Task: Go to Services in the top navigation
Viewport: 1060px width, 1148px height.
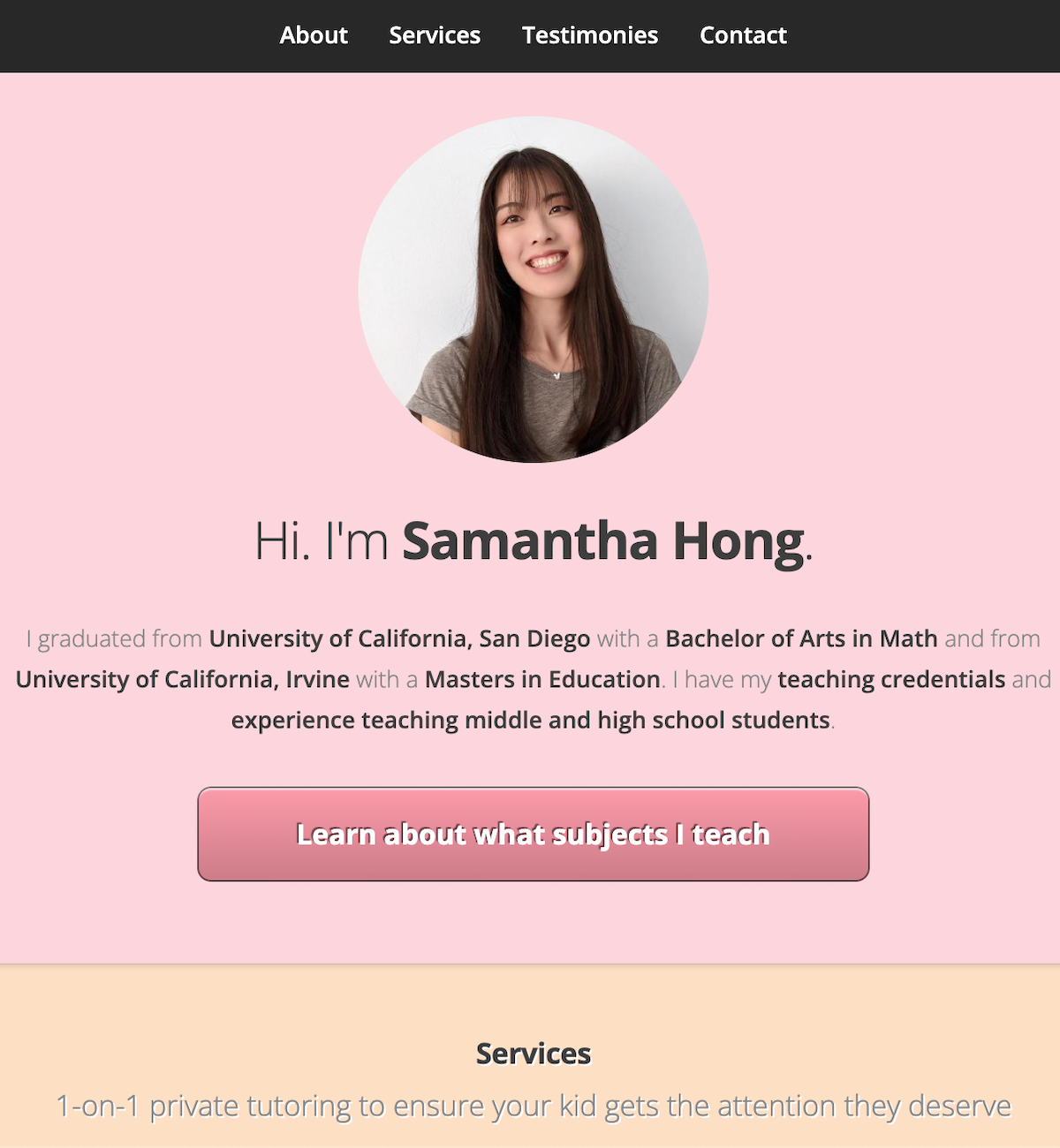Action: pyautogui.click(x=435, y=35)
